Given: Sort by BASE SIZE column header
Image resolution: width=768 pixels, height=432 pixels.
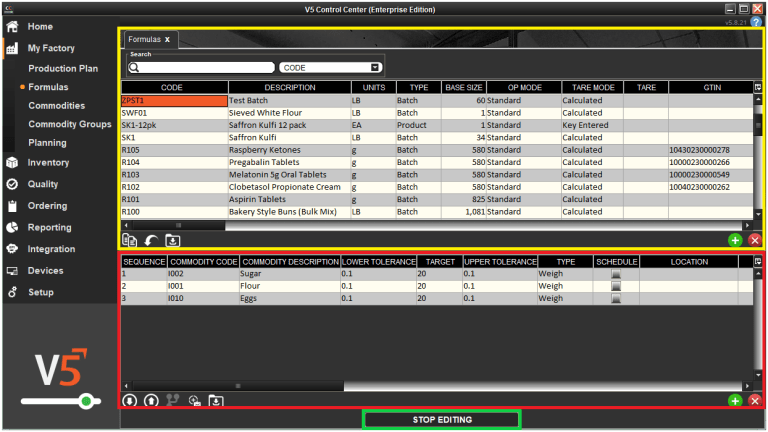Looking at the screenshot, I should (x=463, y=87).
